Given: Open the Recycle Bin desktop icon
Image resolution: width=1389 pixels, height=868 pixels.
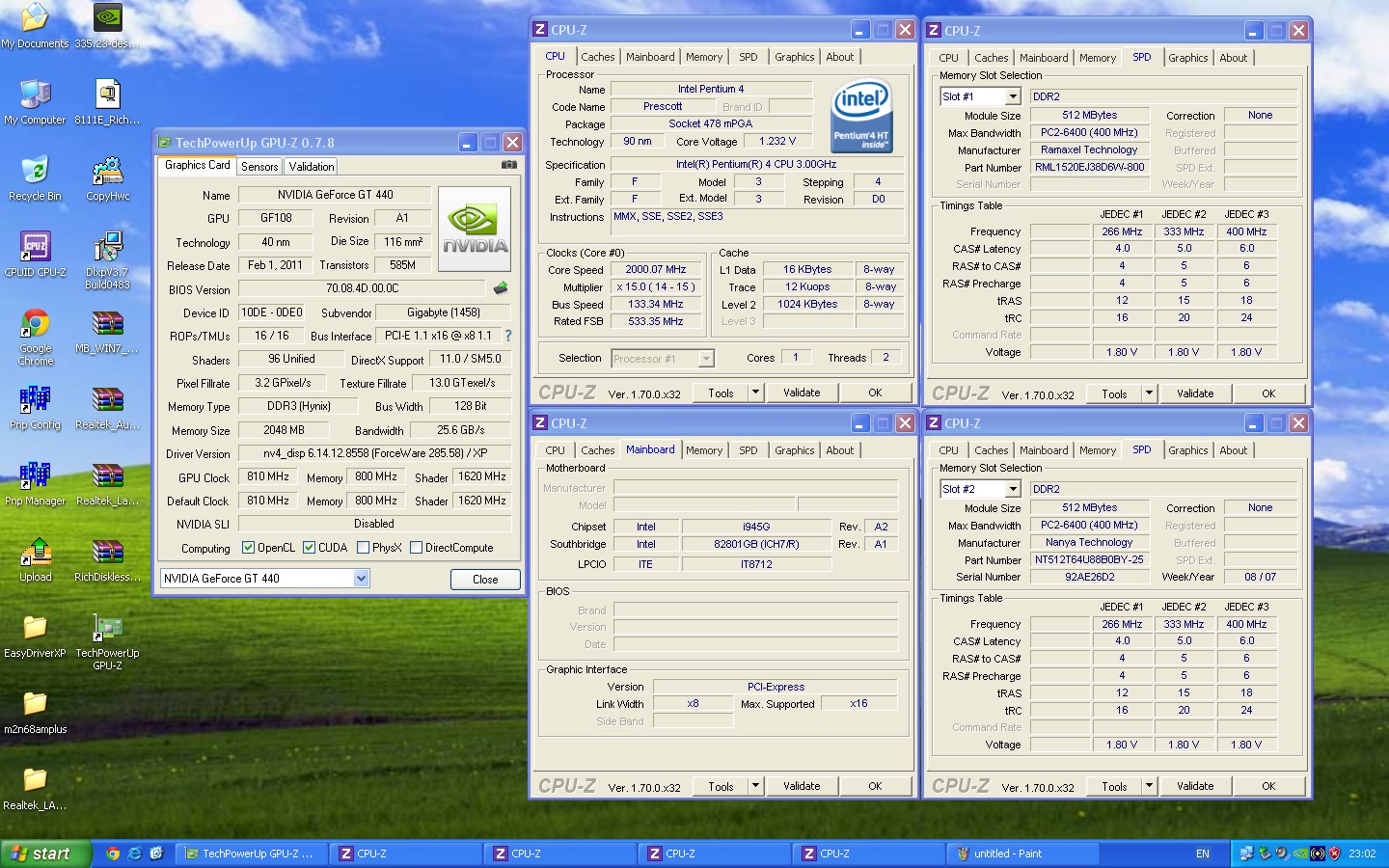Looking at the screenshot, I should tap(35, 171).
